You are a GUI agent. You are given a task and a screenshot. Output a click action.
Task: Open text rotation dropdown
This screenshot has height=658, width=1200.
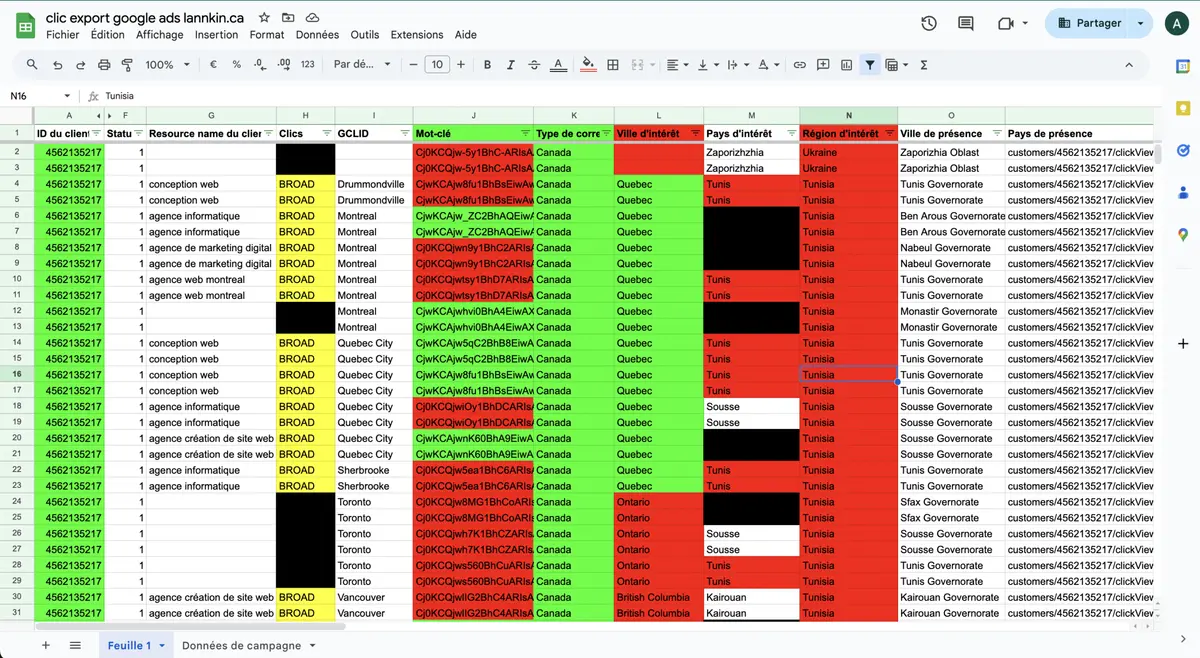coord(769,65)
